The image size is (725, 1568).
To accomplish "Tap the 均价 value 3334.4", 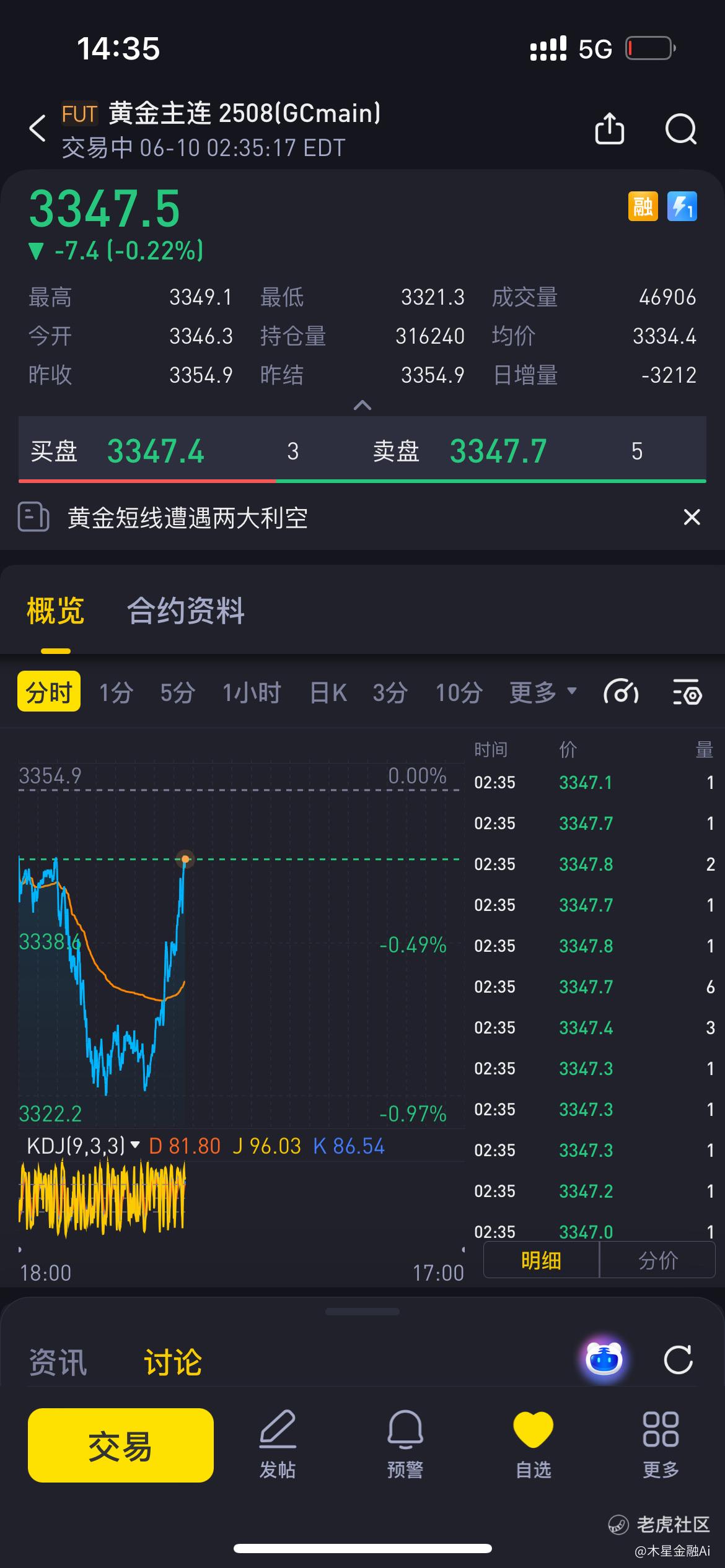I will coord(664,336).
